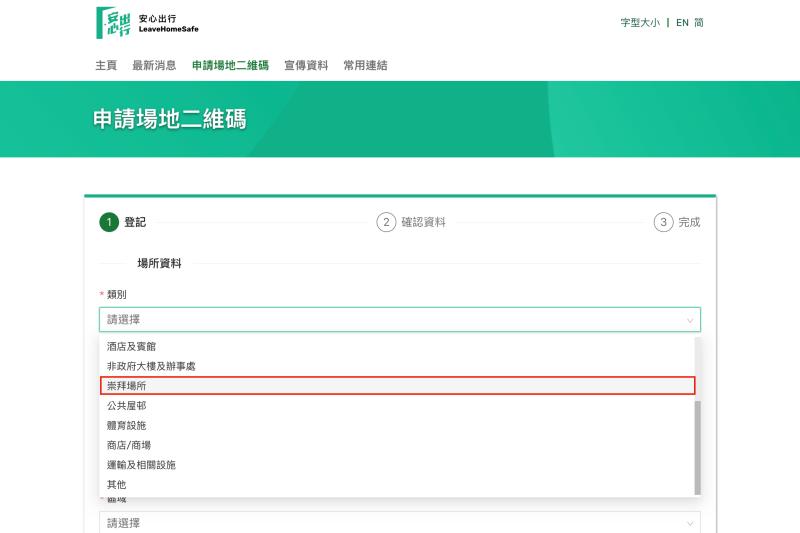Choose 運輸及相關設施 option
The width and height of the screenshot is (800, 533).
click(141, 465)
